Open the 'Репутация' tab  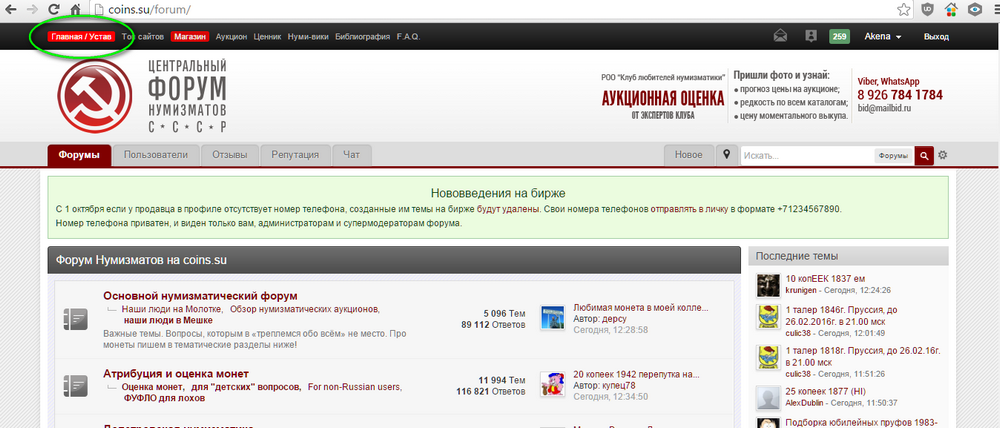(295, 155)
